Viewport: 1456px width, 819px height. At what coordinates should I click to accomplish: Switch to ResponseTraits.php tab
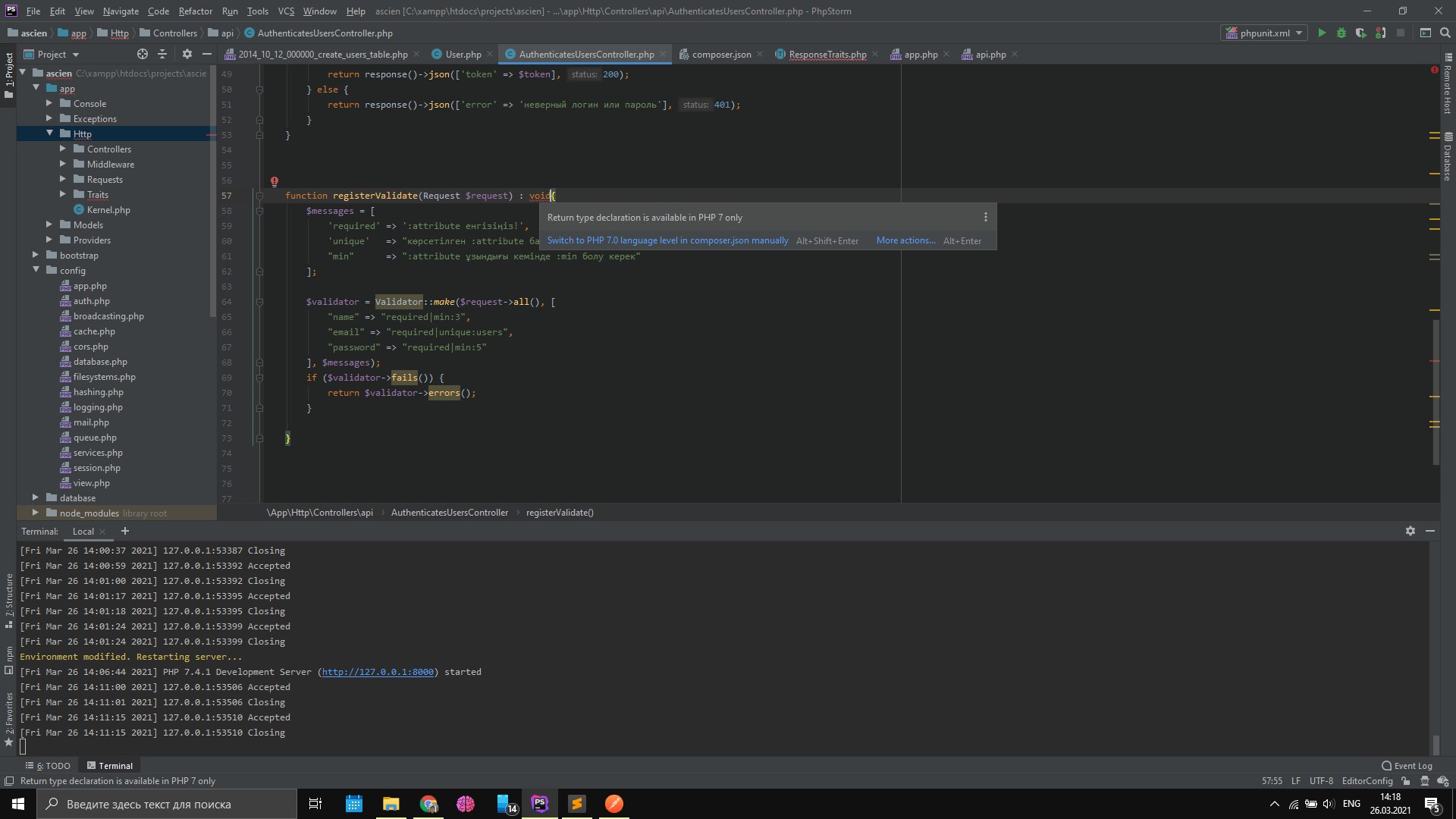tap(827, 55)
